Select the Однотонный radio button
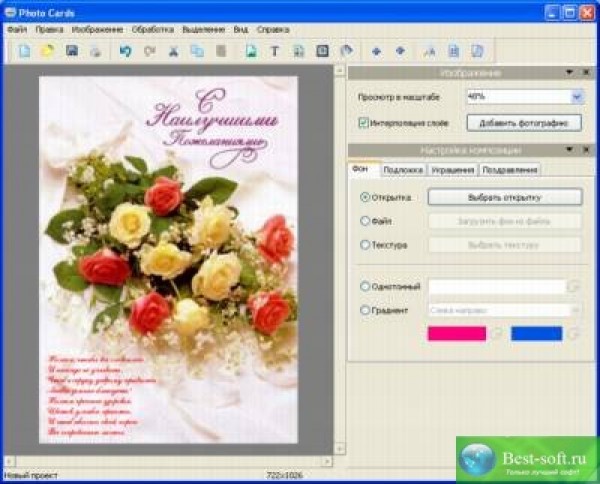Screen dimensions: 600x484 tap(365, 286)
